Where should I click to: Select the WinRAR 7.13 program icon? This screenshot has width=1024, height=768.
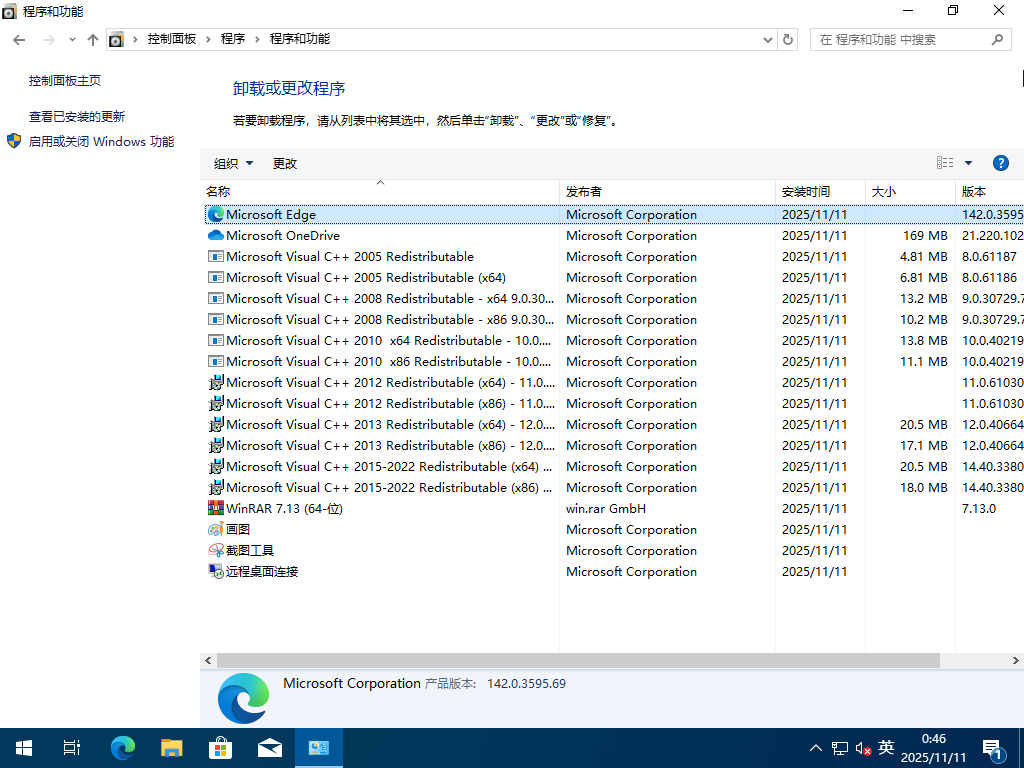tap(215, 508)
